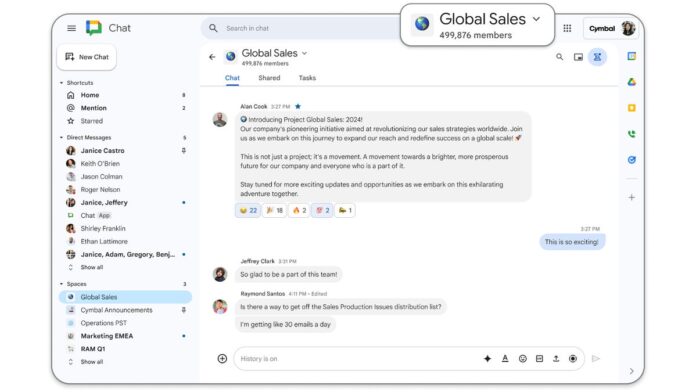Click the plus attach button in composer
Screen dimensions: 696x392
click(x=222, y=359)
